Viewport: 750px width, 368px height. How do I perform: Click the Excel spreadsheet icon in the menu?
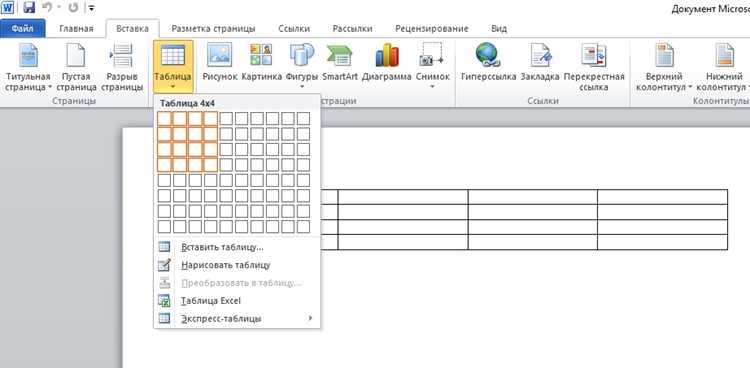pyautogui.click(x=164, y=301)
